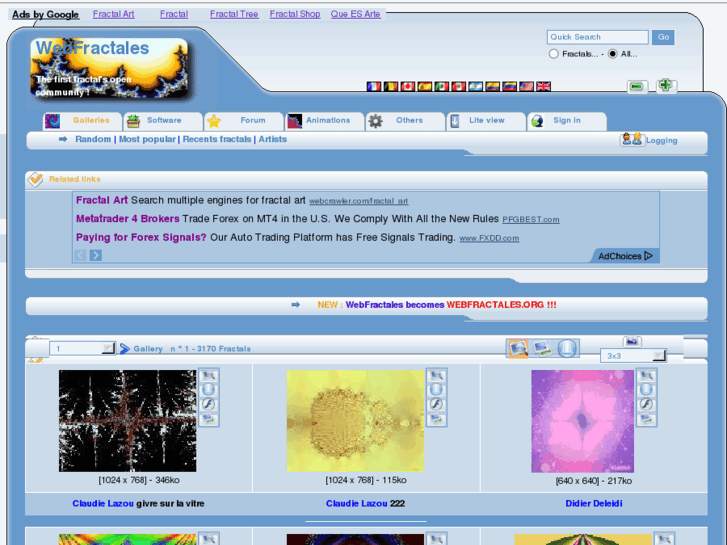
Task: Activate the magnifier gallery view icon
Action: click(518, 348)
